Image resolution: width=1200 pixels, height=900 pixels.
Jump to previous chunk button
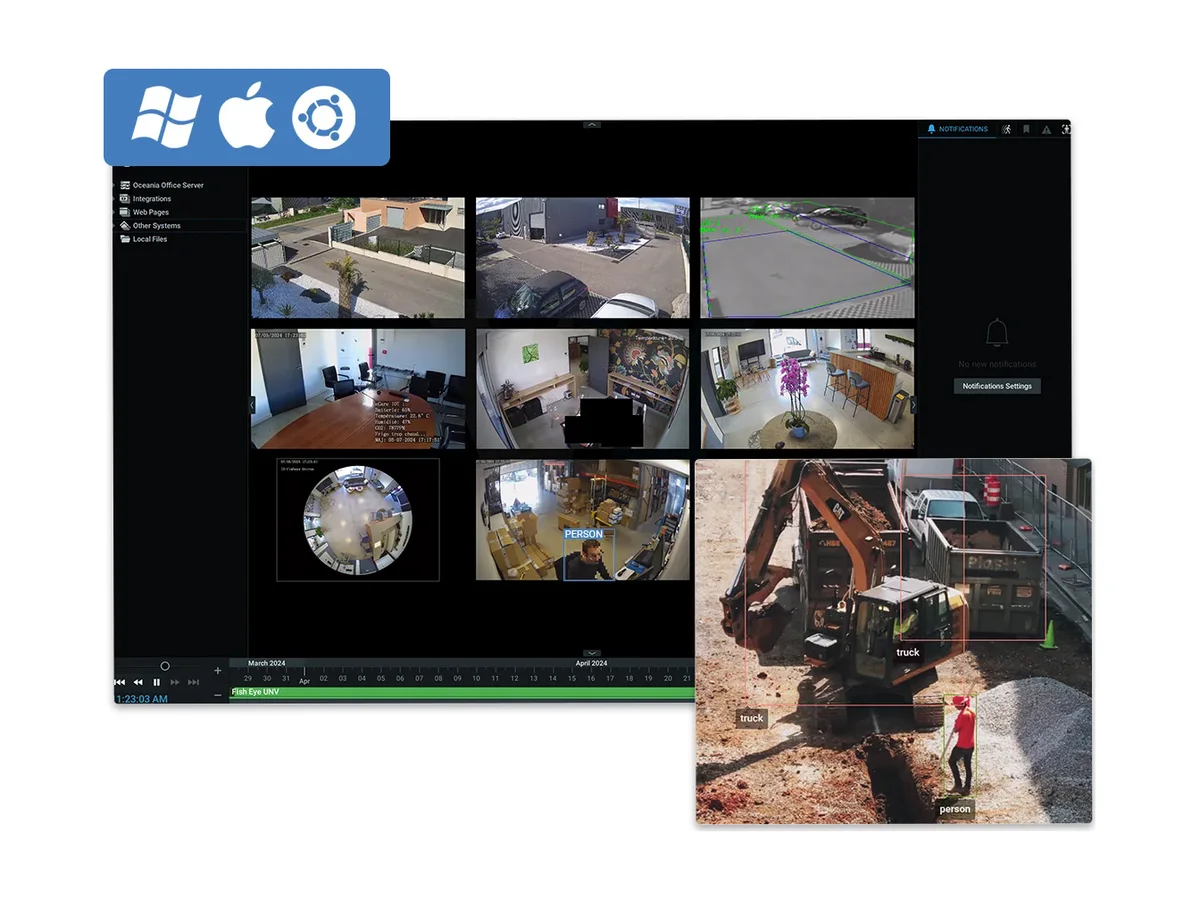coord(120,682)
